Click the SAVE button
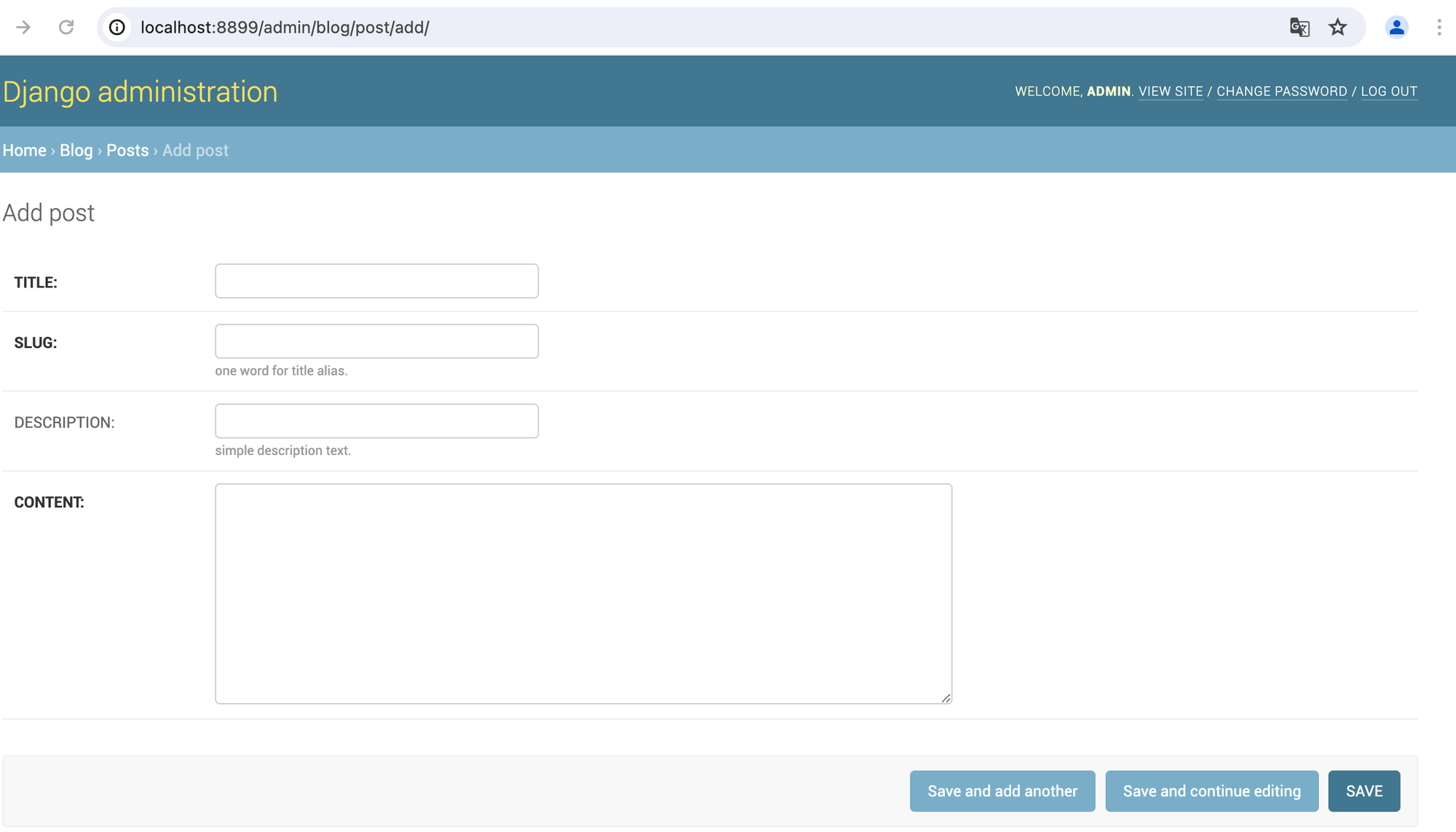Screen dimensions: 1456x832 1364,791
